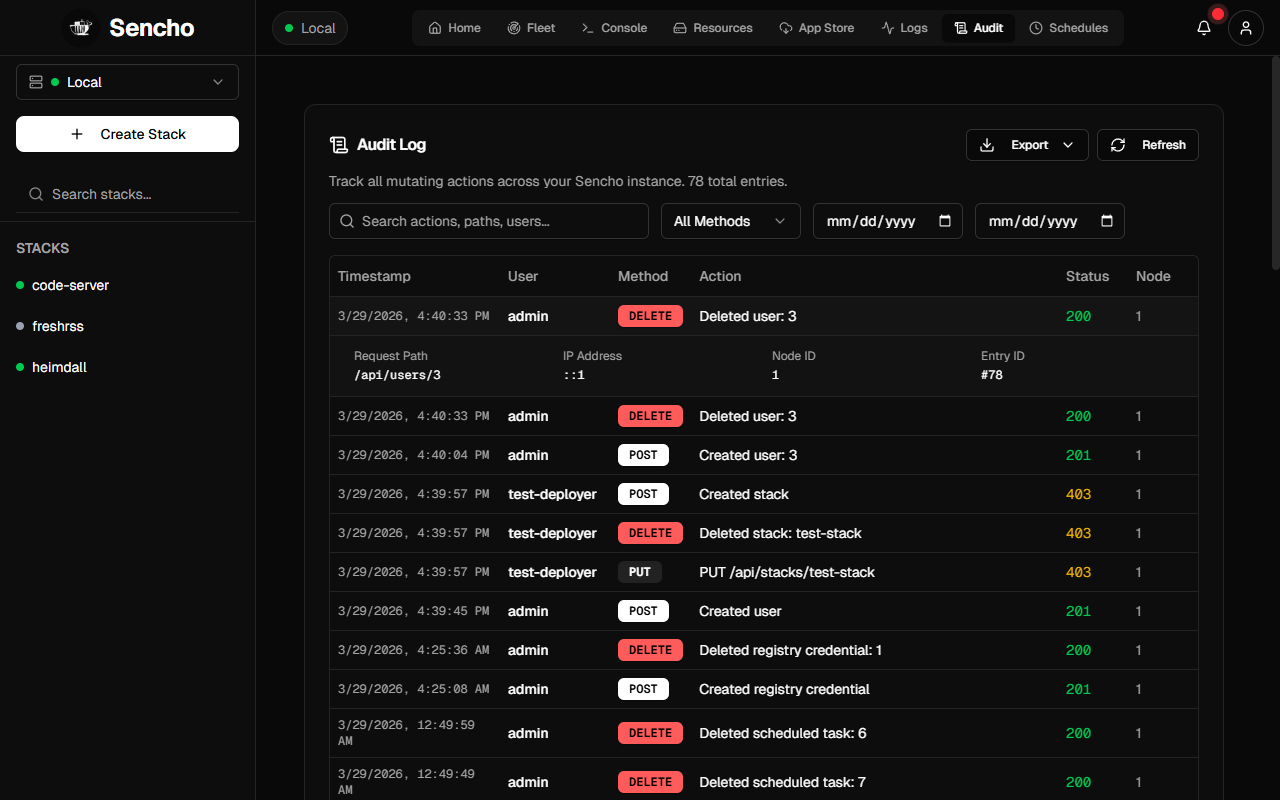Click the page vertical scrollbar
Image resolution: width=1280 pixels, height=800 pixels.
1275,165
